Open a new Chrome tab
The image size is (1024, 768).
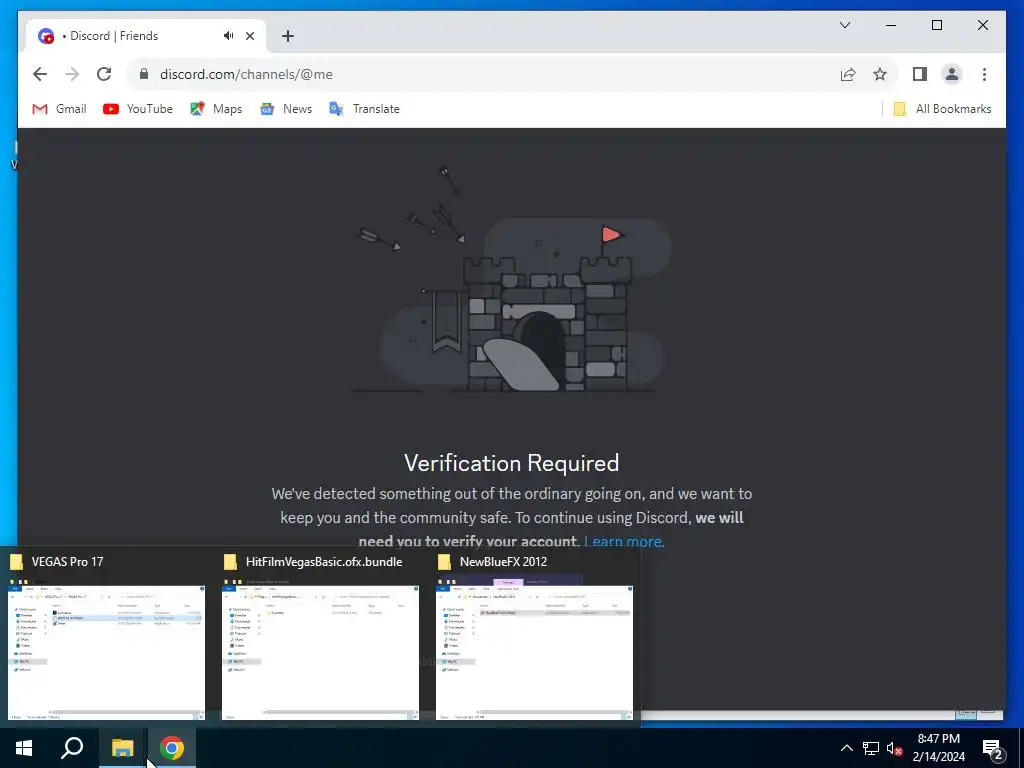click(288, 36)
